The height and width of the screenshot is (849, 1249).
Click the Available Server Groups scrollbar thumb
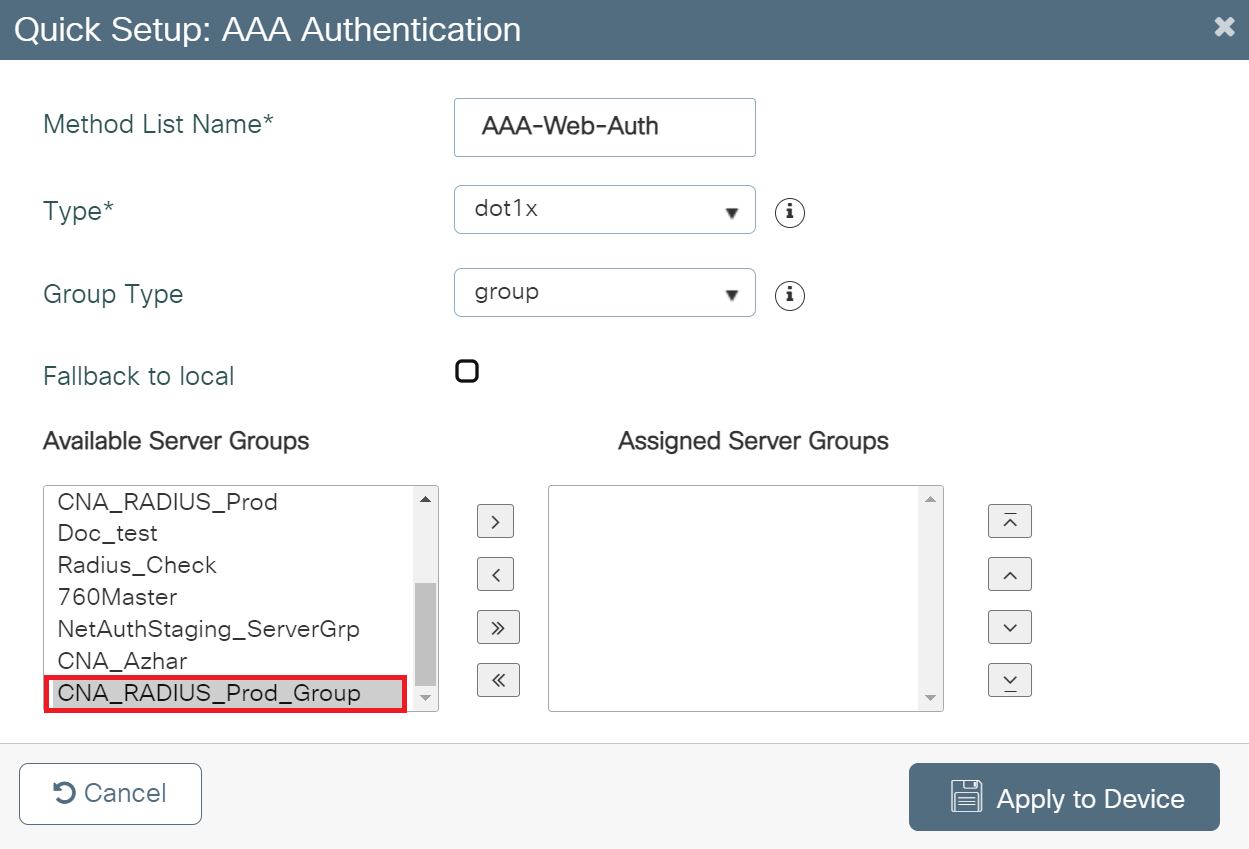pyautogui.click(x=425, y=633)
